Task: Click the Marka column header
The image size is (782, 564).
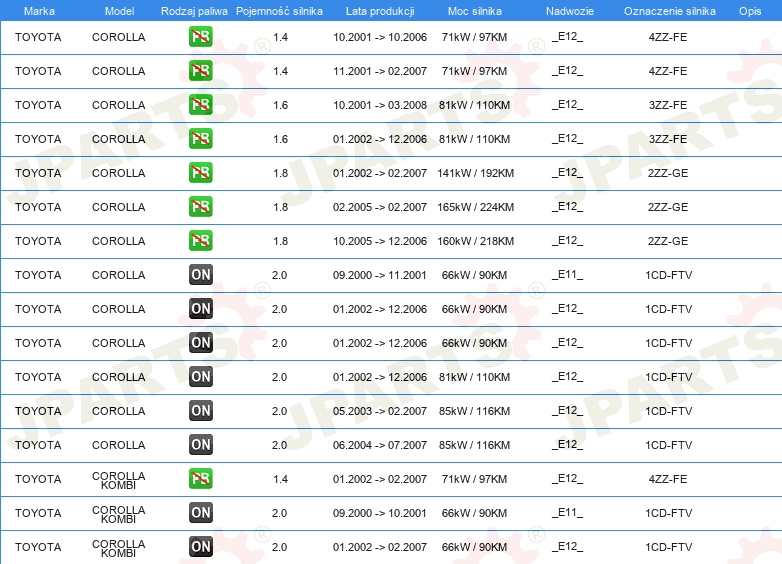Action: (x=39, y=11)
